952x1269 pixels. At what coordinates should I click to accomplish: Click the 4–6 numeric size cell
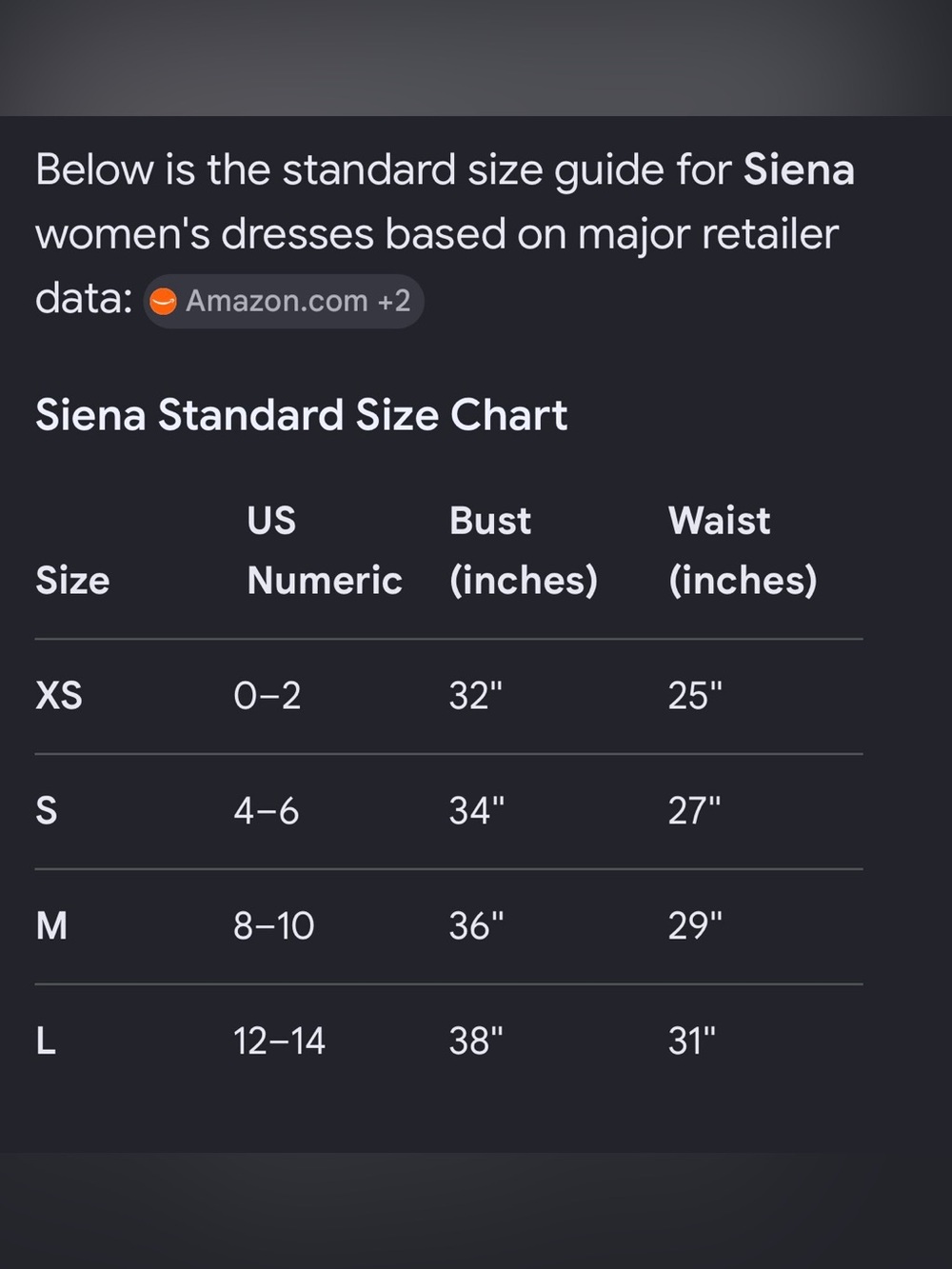[267, 811]
